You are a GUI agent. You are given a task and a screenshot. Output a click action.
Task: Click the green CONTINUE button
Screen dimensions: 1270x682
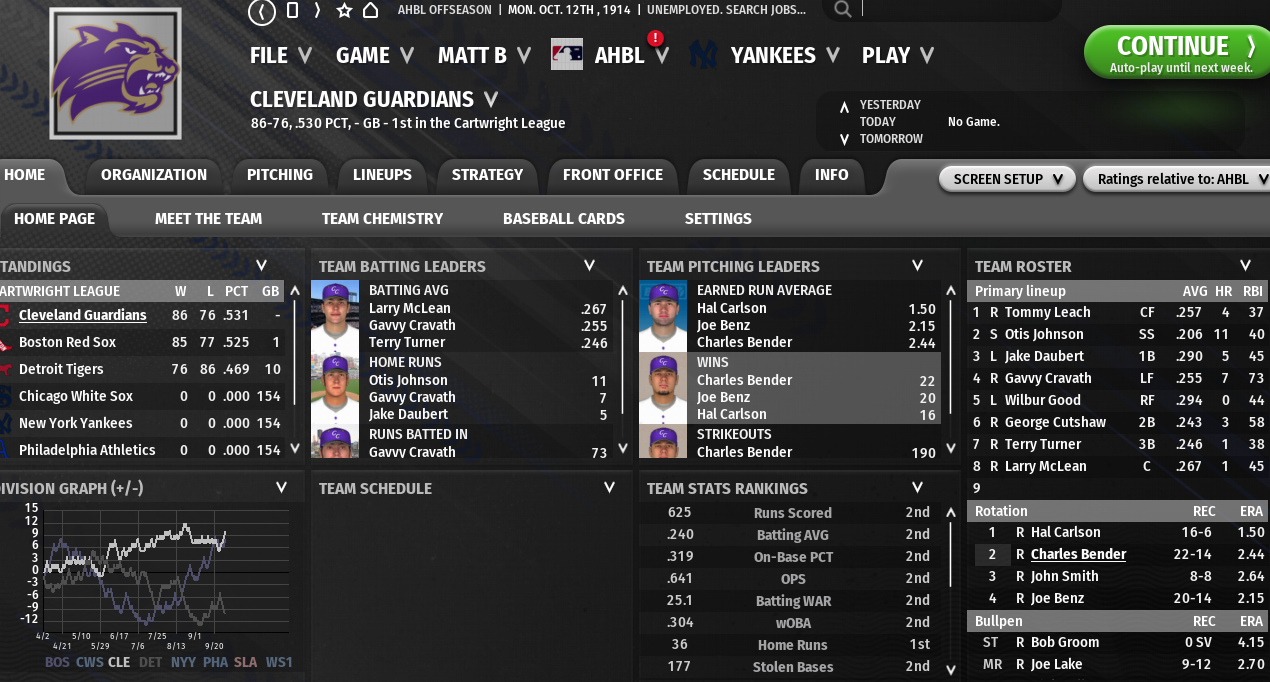pos(1176,52)
